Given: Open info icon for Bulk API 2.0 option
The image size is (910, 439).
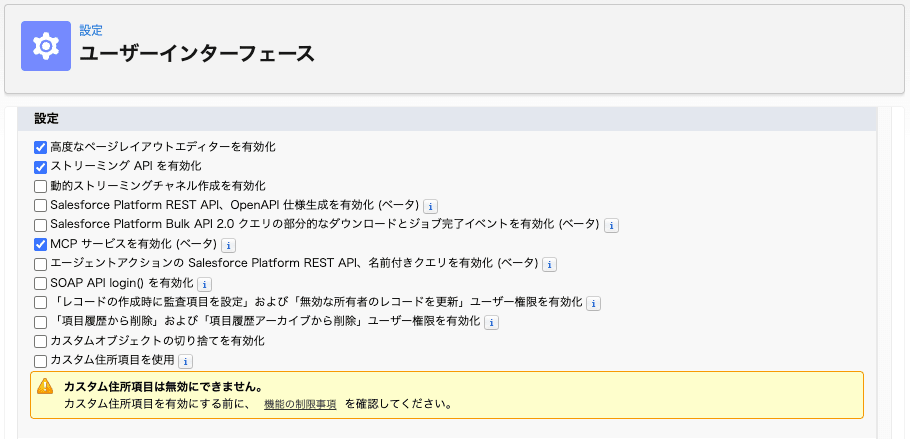Looking at the screenshot, I should [x=611, y=226].
